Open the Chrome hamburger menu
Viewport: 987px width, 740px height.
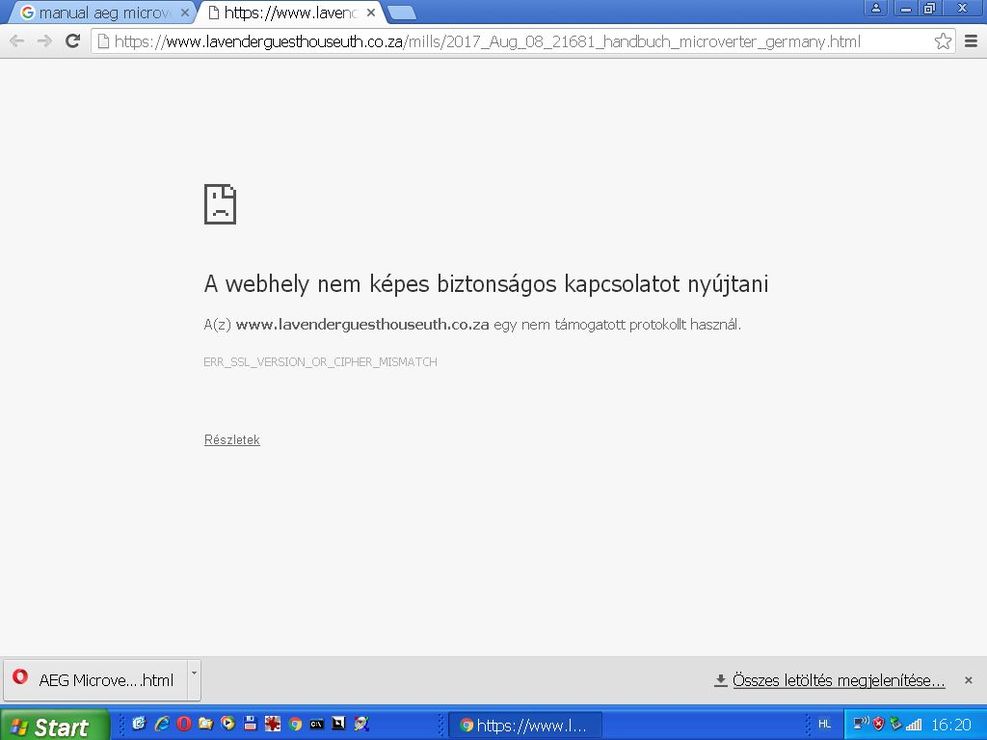971,41
